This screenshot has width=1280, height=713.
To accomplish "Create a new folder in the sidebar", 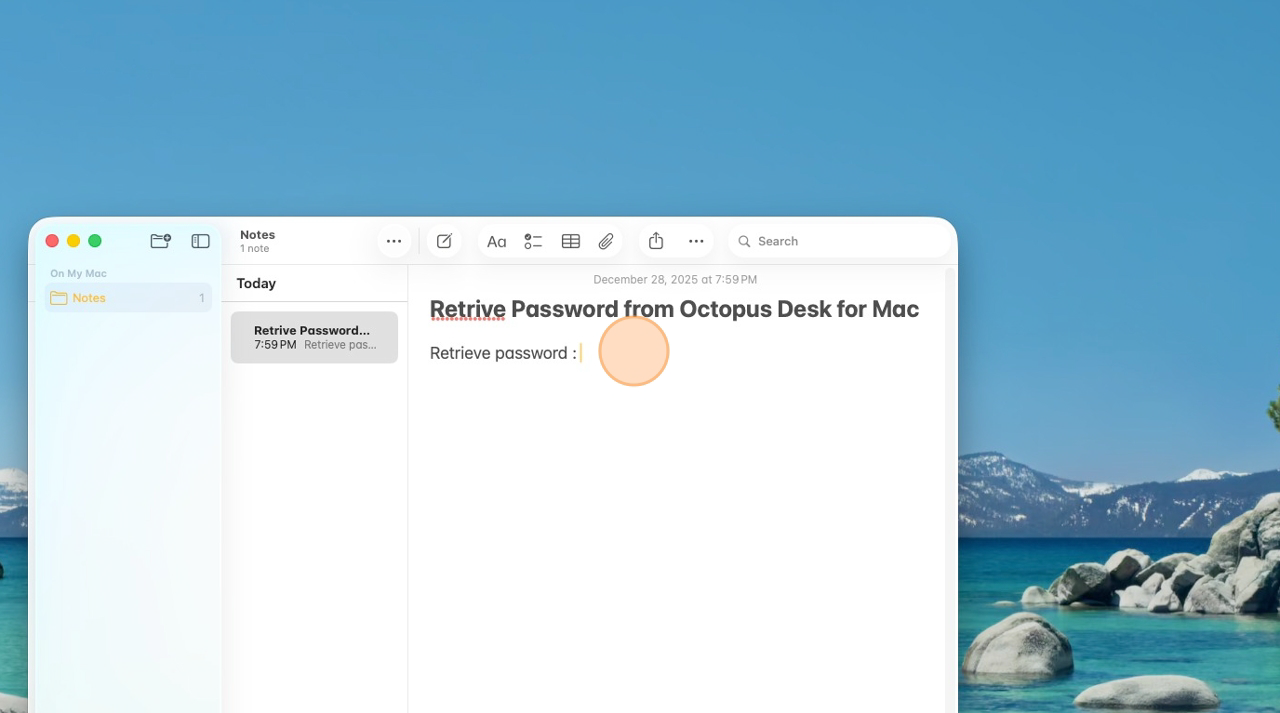I will coord(160,240).
